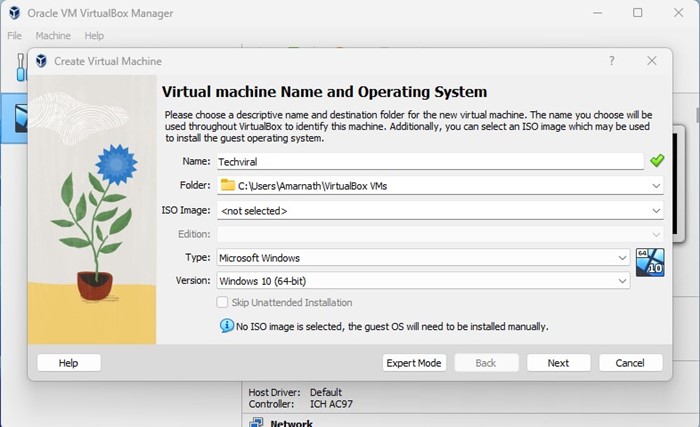Cancel the virtual machine creation
Viewport: 700px width, 427px height.
click(630, 363)
